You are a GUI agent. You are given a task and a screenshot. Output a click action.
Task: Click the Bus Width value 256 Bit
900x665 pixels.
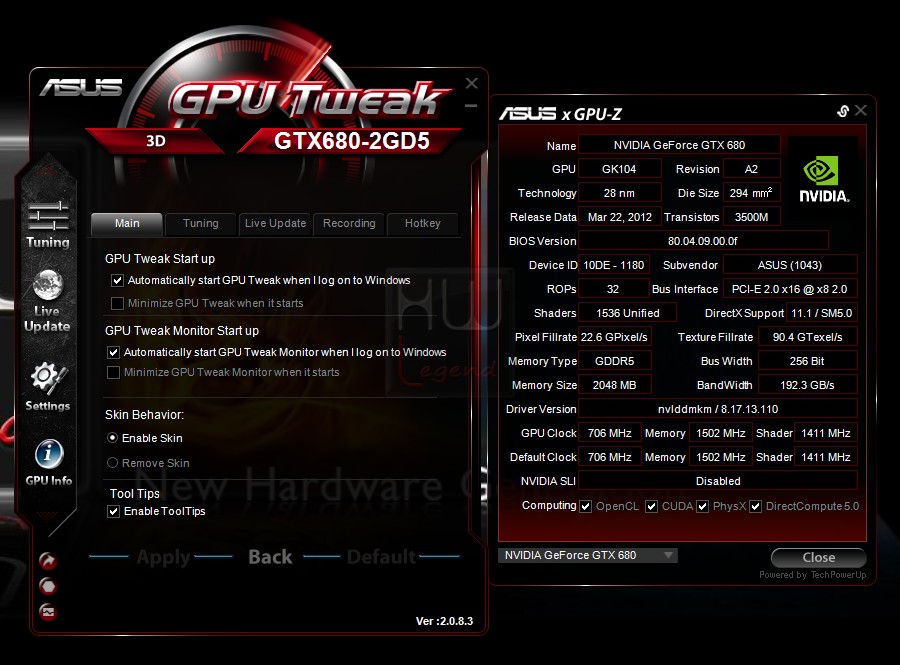pos(807,361)
